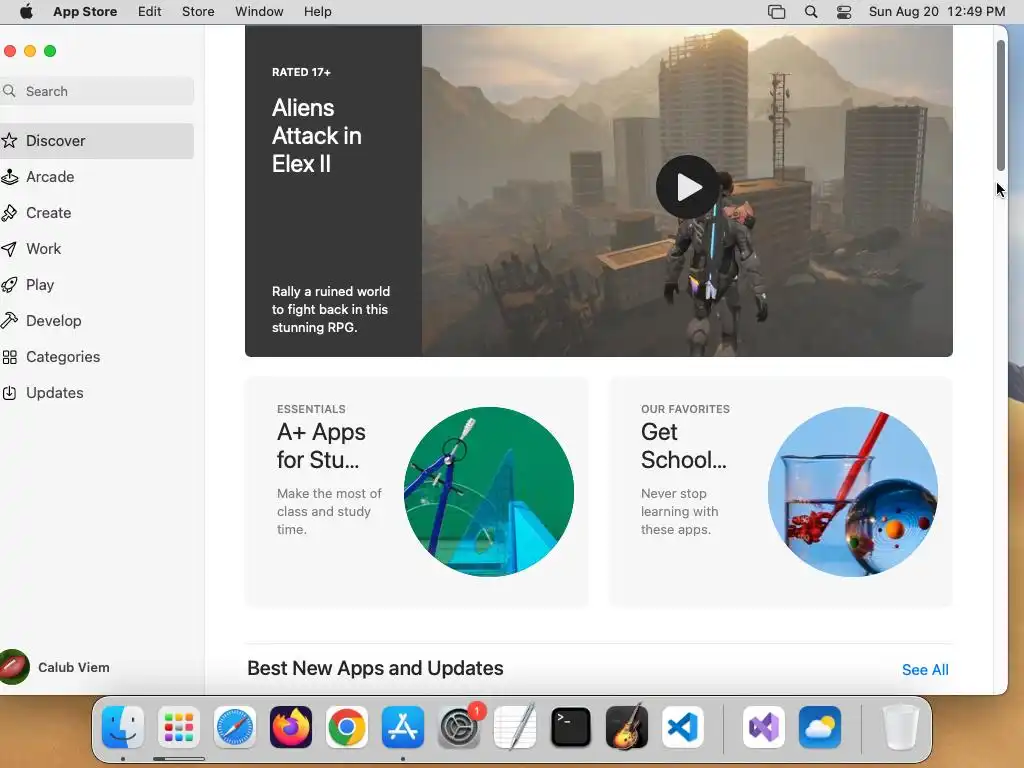Open the Help menu
The image size is (1024, 768).
tap(317, 12)
